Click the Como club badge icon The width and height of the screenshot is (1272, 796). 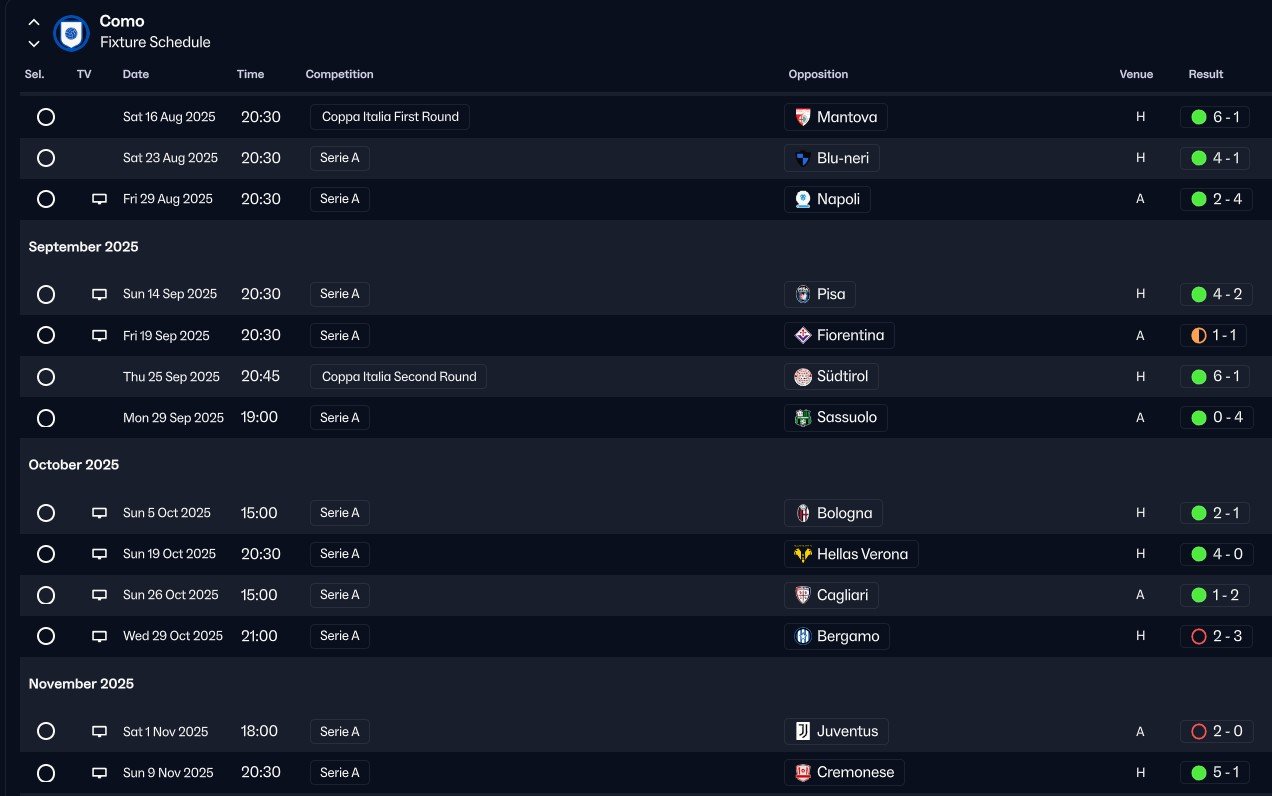tap(71, 33)
